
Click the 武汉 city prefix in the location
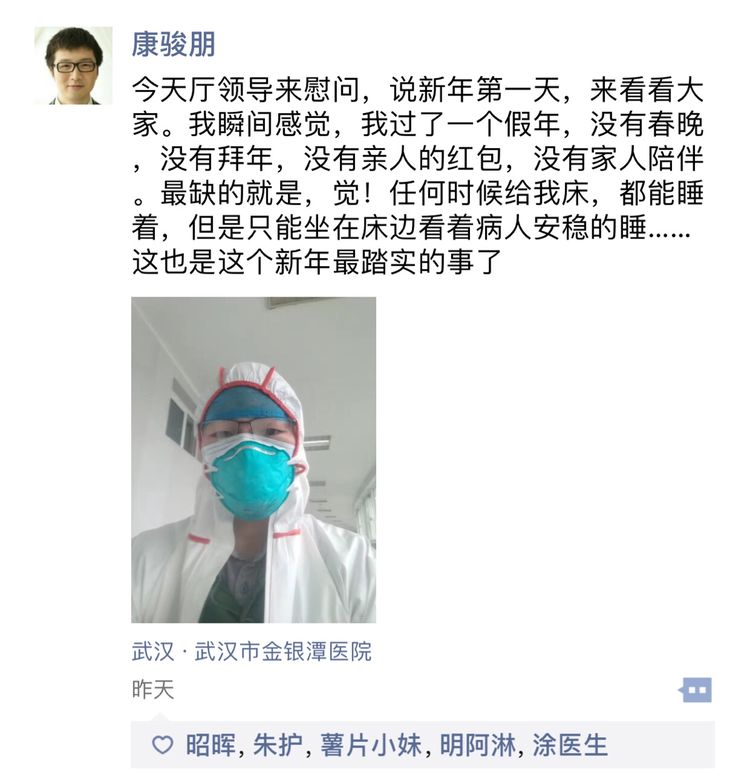153,651
